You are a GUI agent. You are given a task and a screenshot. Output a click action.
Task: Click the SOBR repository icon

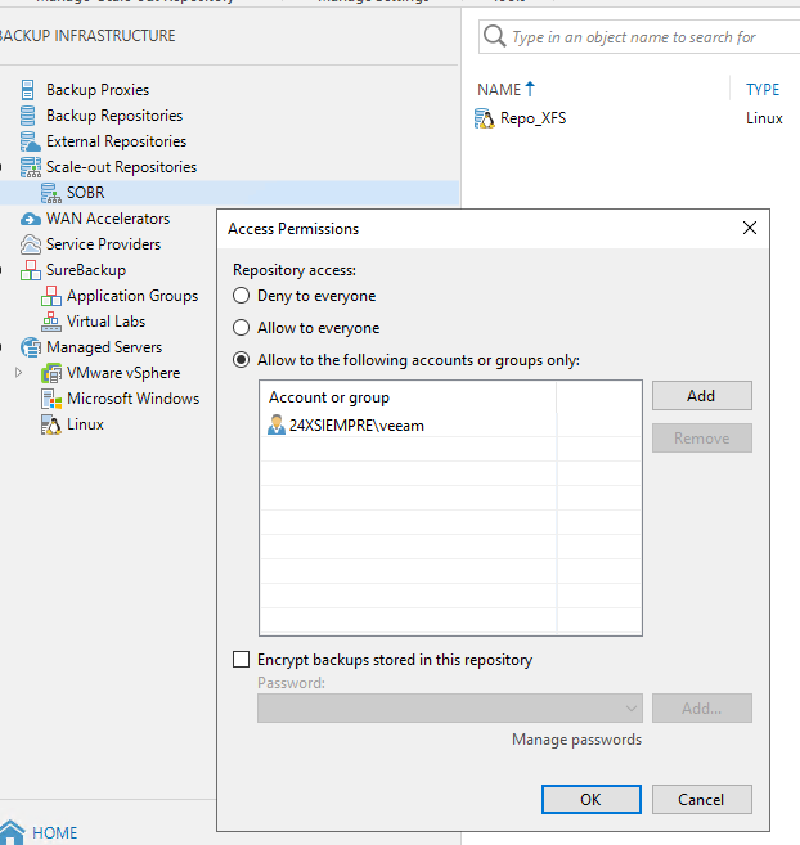click(51, 193)
